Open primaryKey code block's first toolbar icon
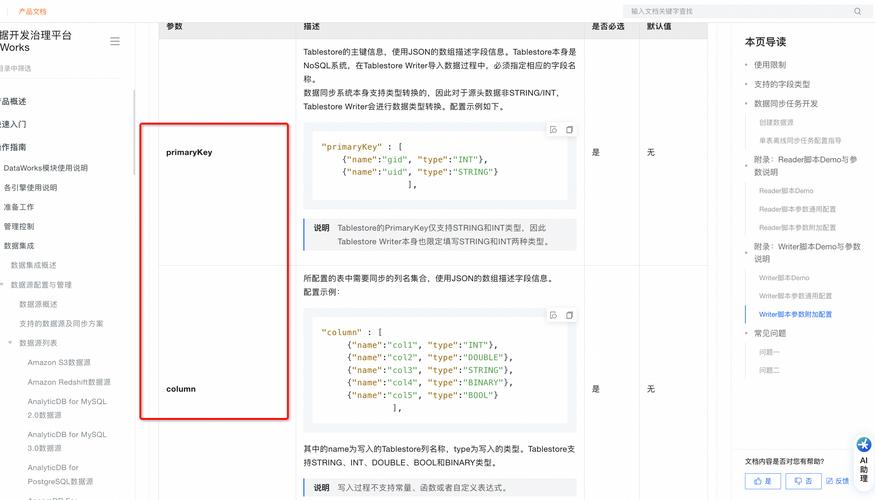The image size is (875, 500). tap(553, 129)
